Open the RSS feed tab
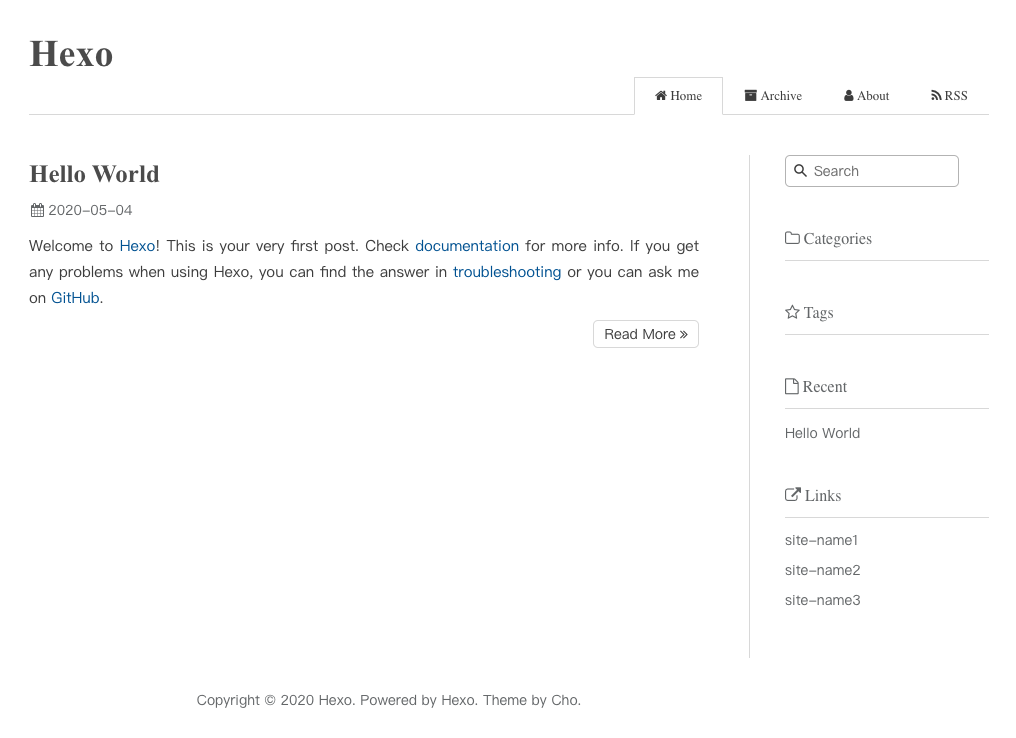Viewport: 1016px width, 738px height. (x=949, y=96)
